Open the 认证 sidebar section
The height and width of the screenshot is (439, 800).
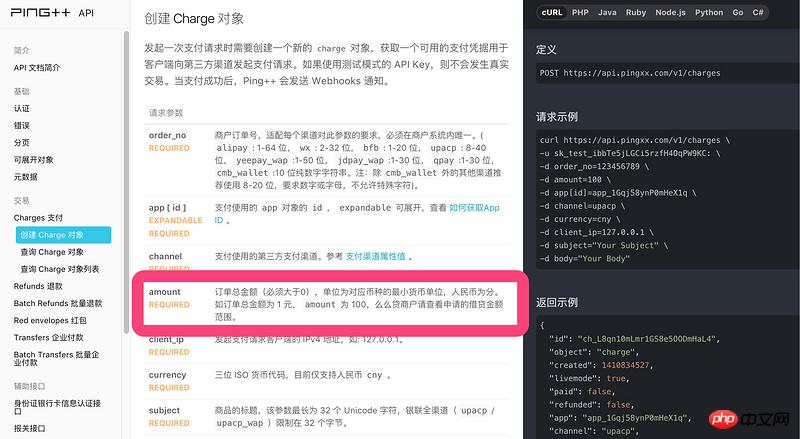[x=21, y=108]
